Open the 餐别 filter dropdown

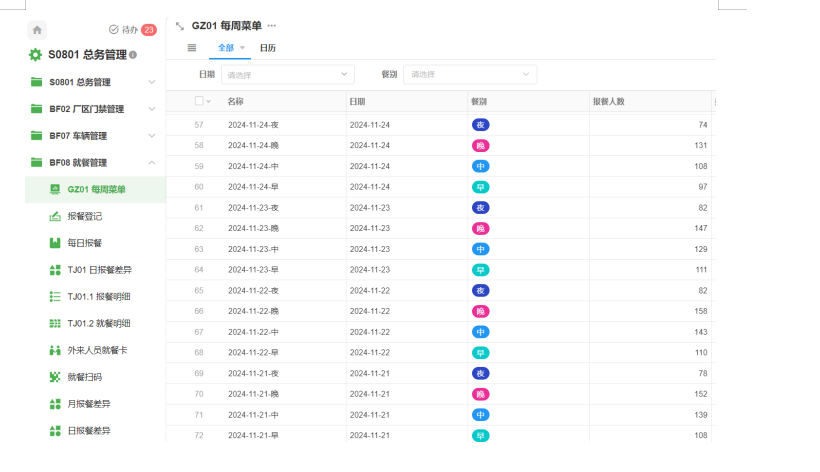pos(469,74)
